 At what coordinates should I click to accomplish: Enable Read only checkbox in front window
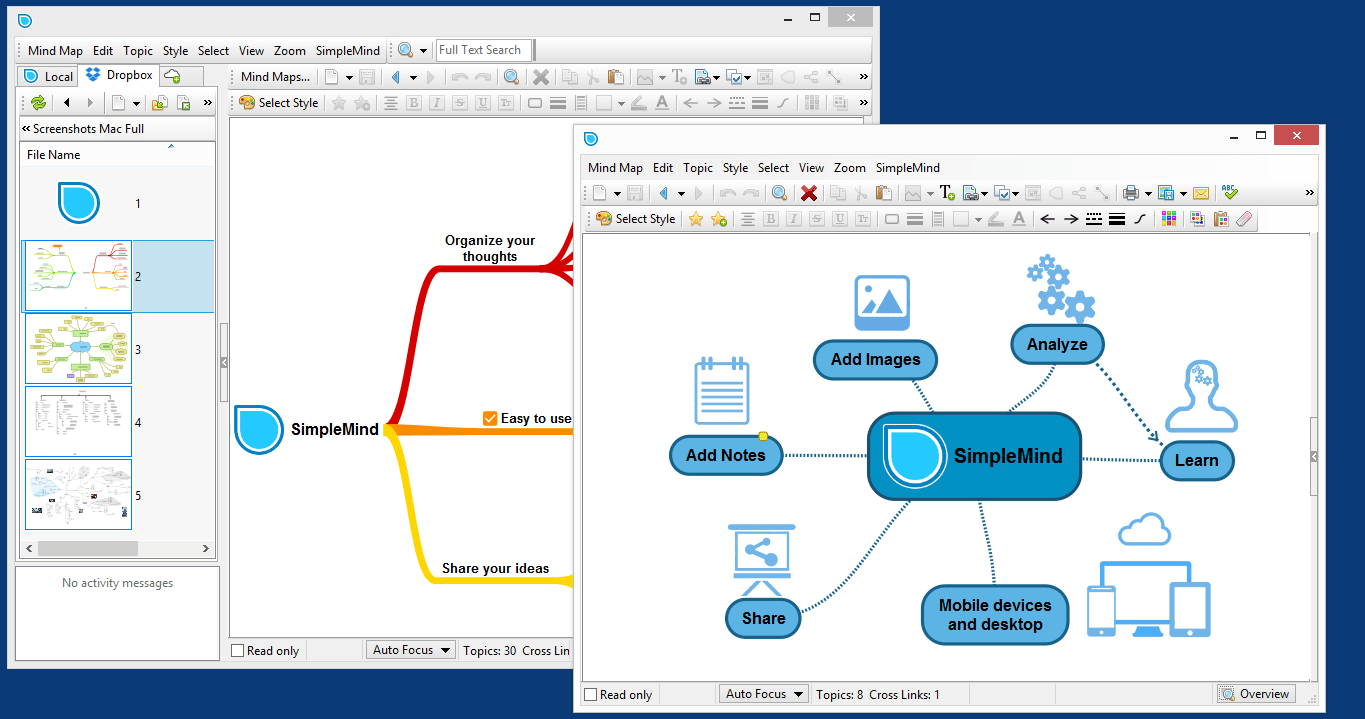(x=590, y=694)
